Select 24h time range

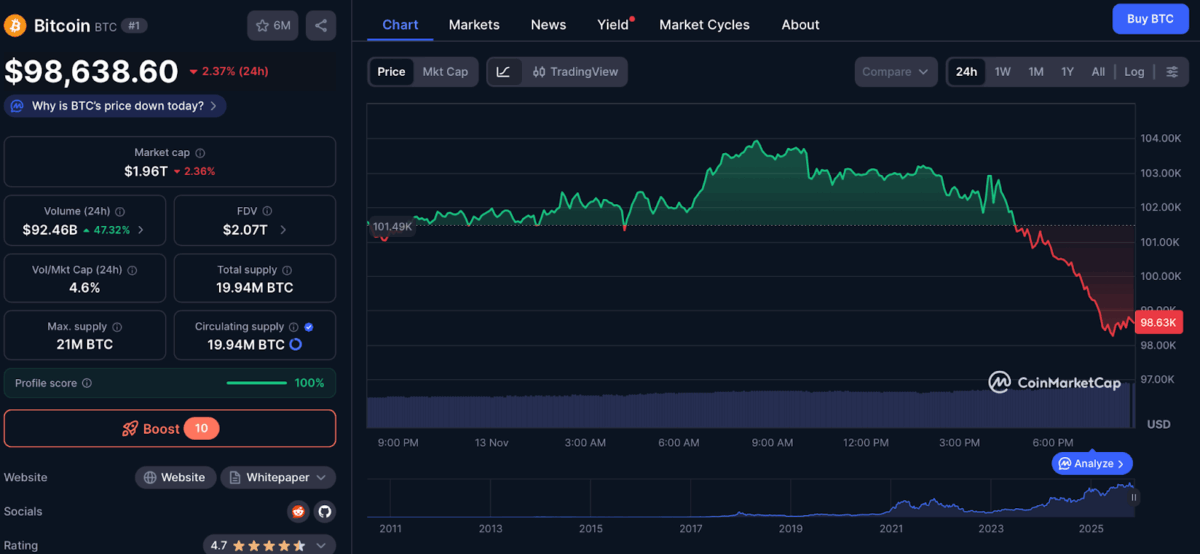(966, 72)
